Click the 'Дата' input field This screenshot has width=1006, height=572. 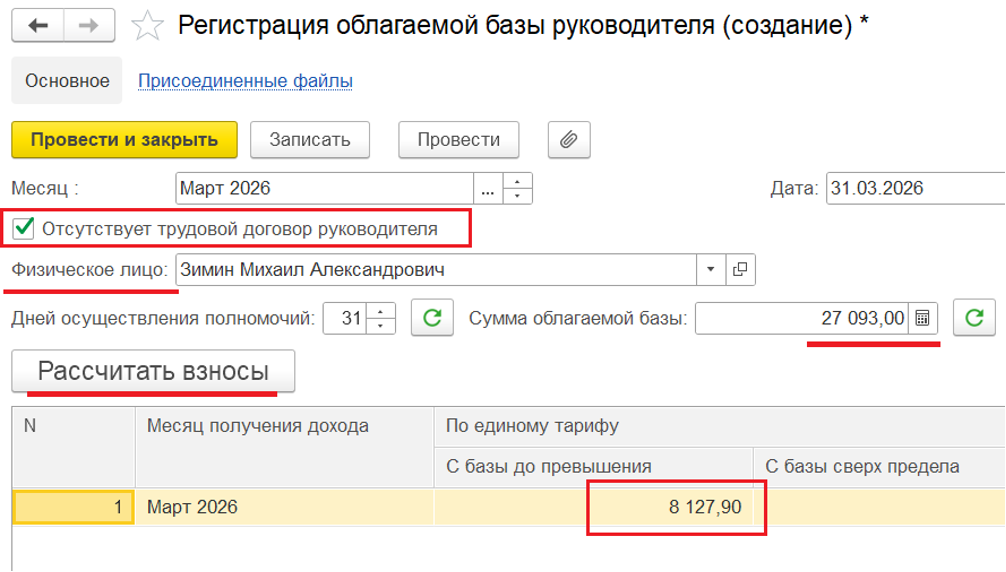912,189
